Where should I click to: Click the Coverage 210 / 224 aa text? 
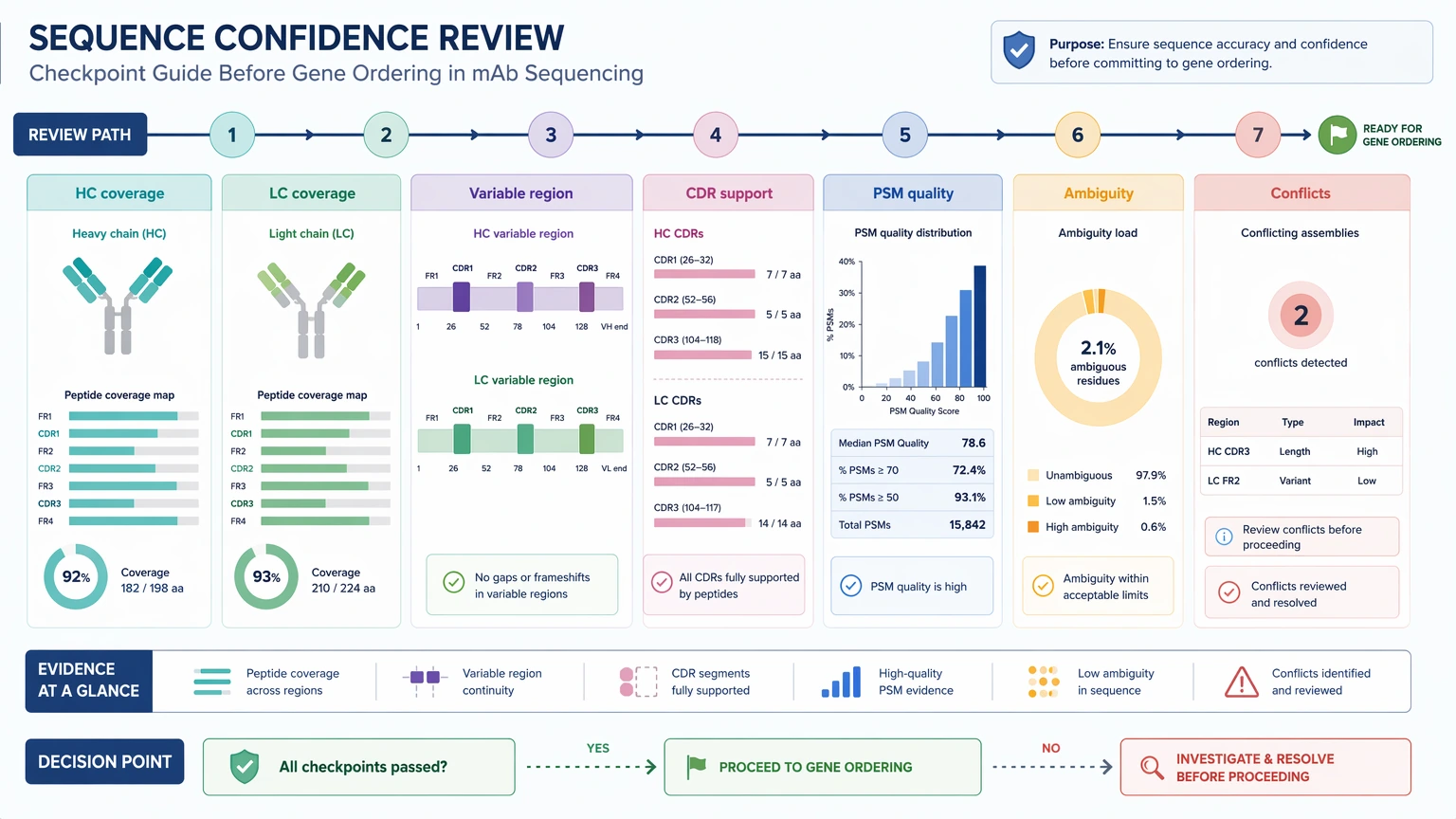click(x=343, y=580)
